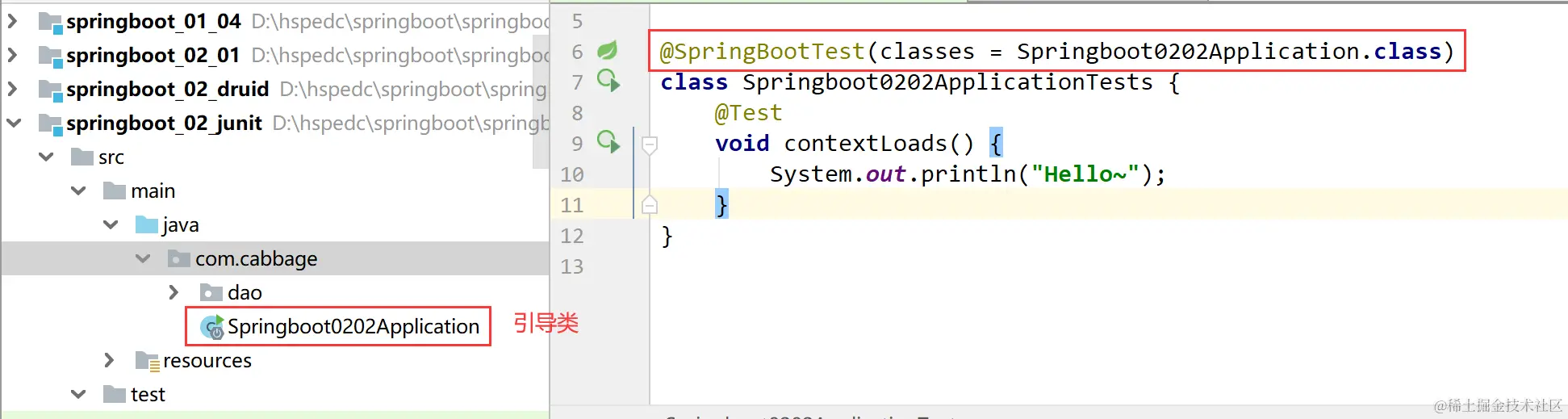Select the dao package label
Screen dimensions: 1568x419
pyautogui.click(x=245, y=293)
